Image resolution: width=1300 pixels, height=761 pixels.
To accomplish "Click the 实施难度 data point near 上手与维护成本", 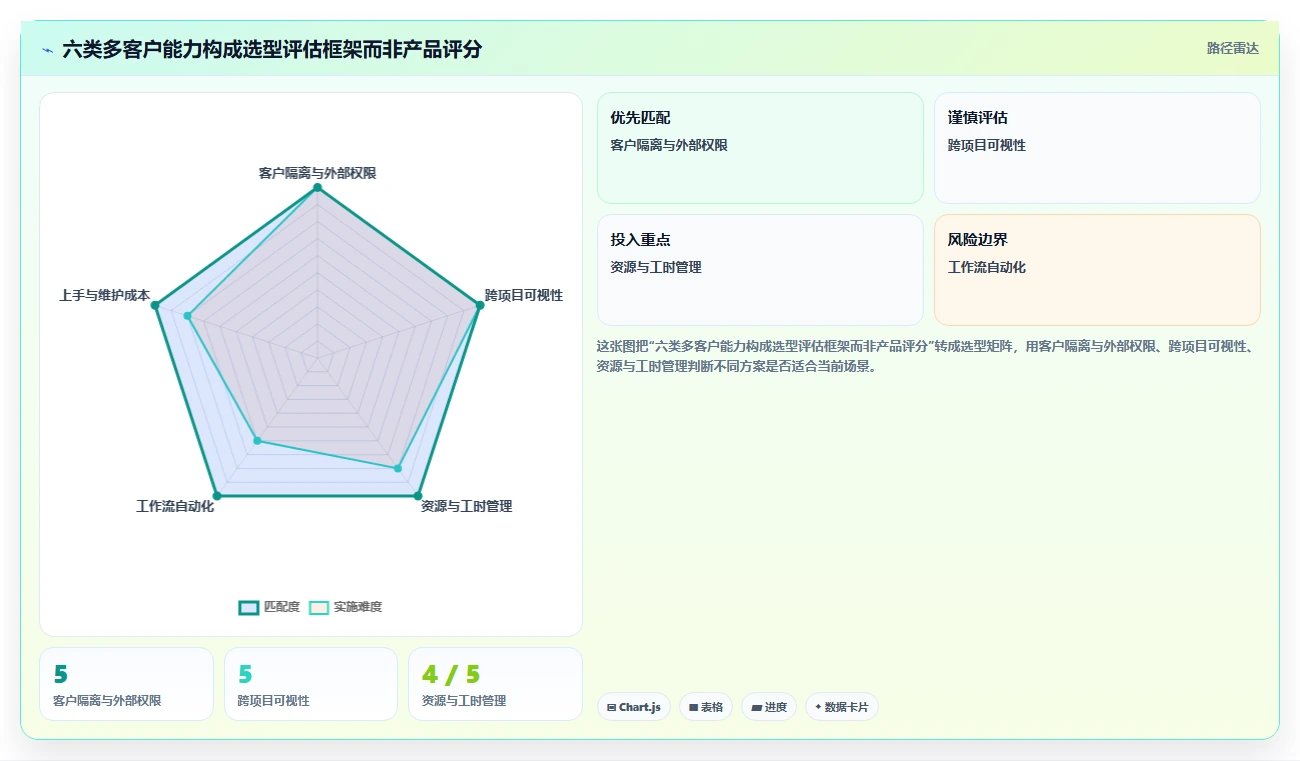I will (x=187, y=316).
